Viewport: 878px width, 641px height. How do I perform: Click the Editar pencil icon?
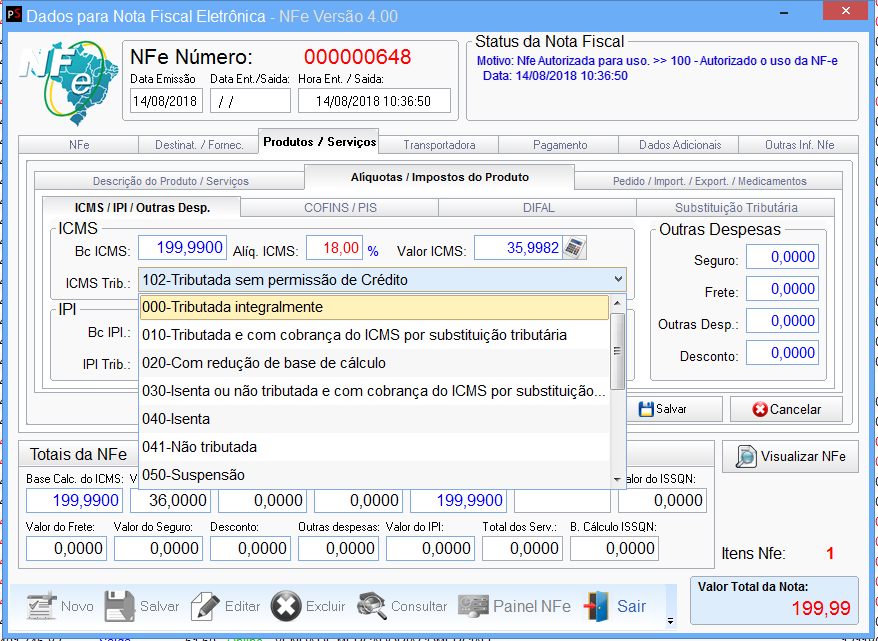205,606
